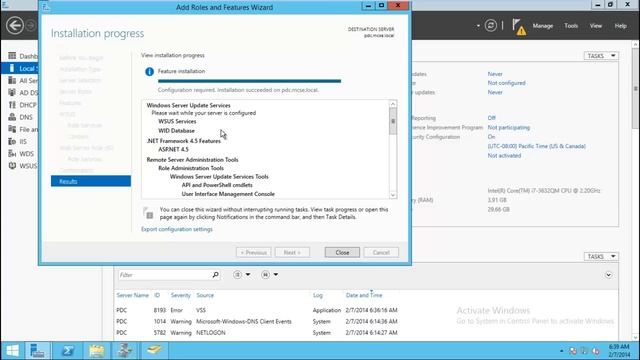The height and width of the screenshot is (360, 640).
Task: Open the View menu
Action: tap(596, 26)
